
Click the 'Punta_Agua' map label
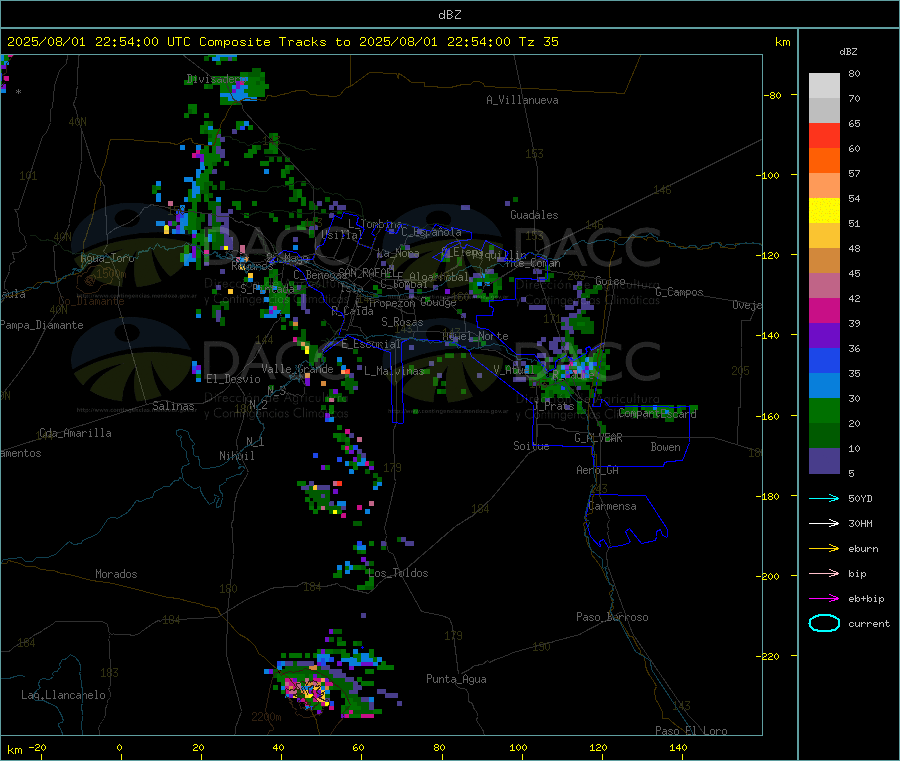pyautogui.click(x=456, y=679)
